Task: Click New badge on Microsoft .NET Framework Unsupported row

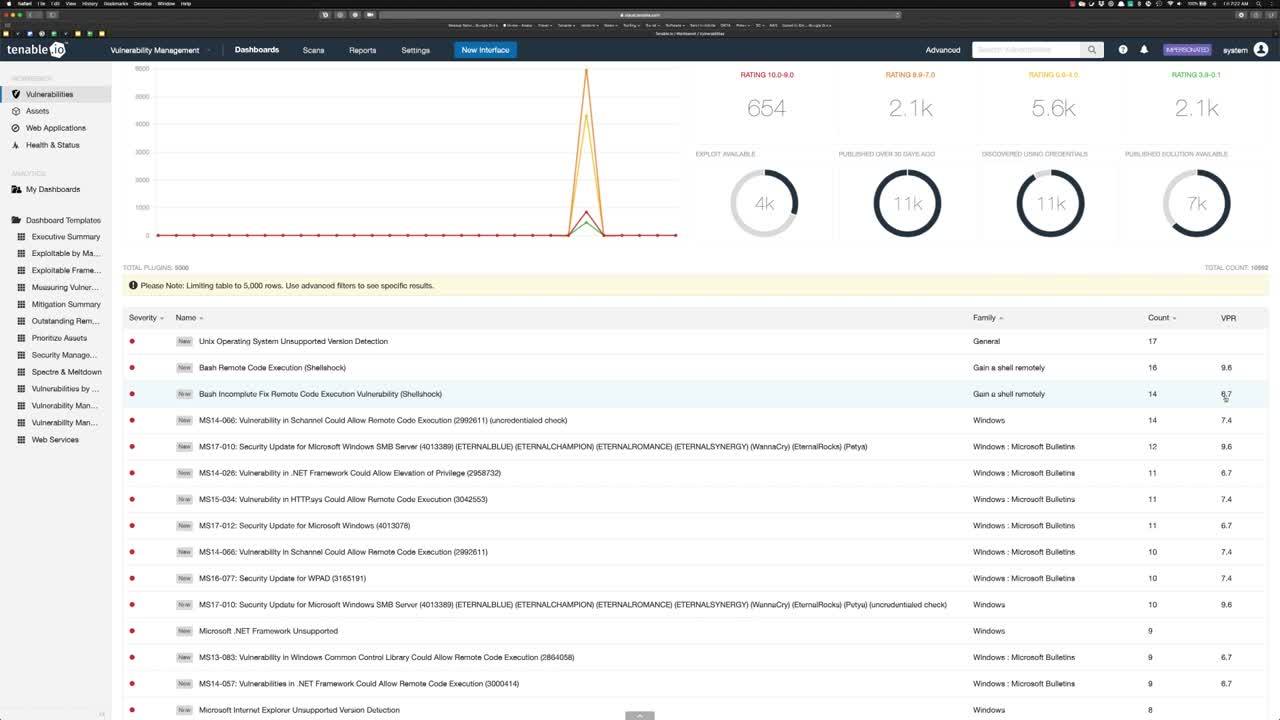Action: click(184, 631)
